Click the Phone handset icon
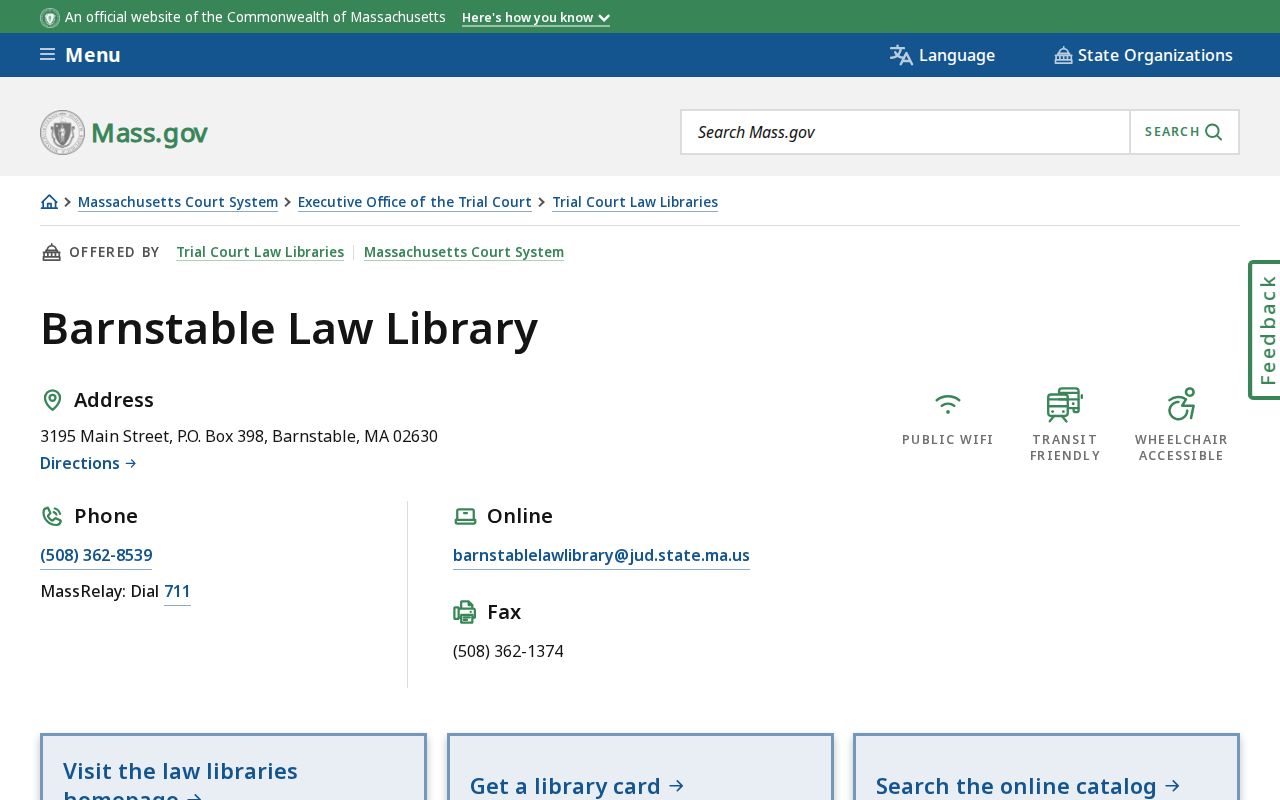Viewport: 1280px width, 800px height. pyautogui.click(x=52, y=516)
